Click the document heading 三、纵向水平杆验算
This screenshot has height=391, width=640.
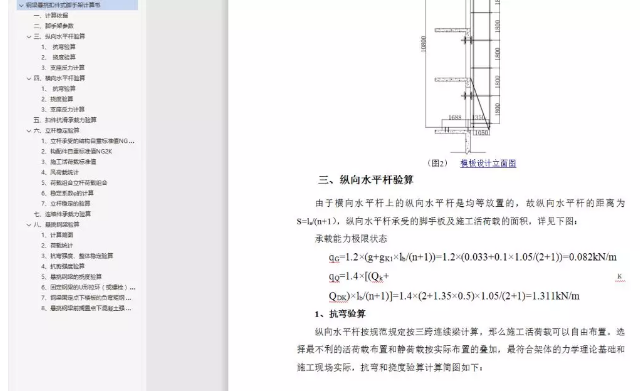point(366,180)
